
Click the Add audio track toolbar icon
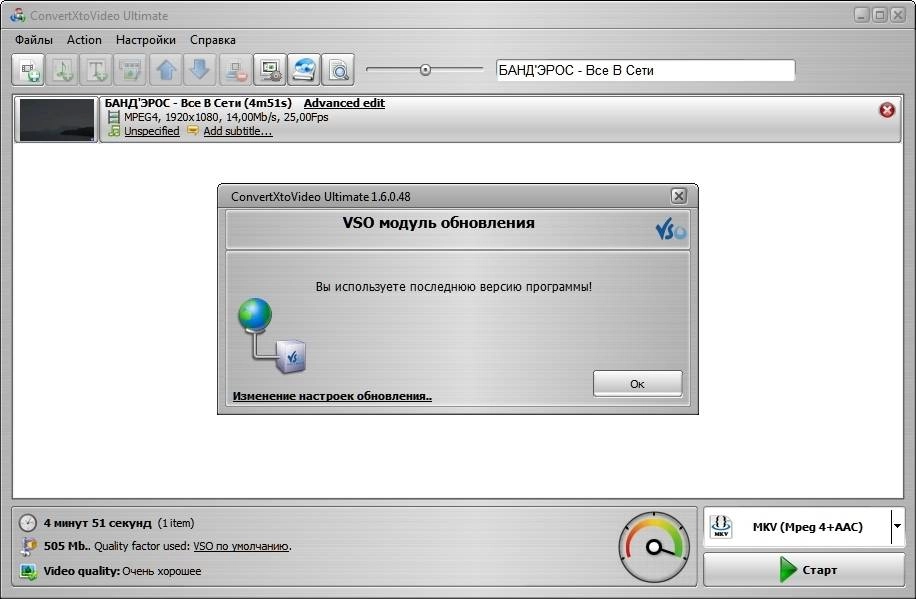[63, 70]
